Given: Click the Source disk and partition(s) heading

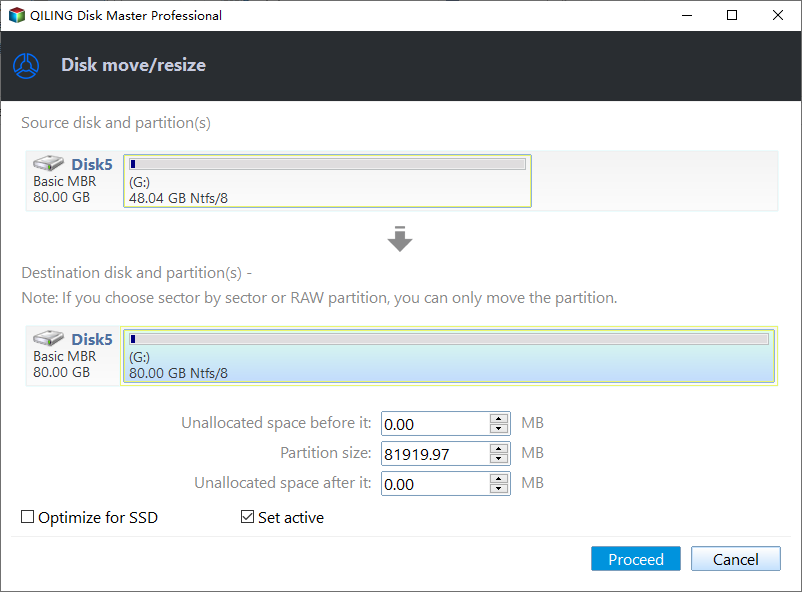Looking at the screenshot, I should tap(116, 123).
